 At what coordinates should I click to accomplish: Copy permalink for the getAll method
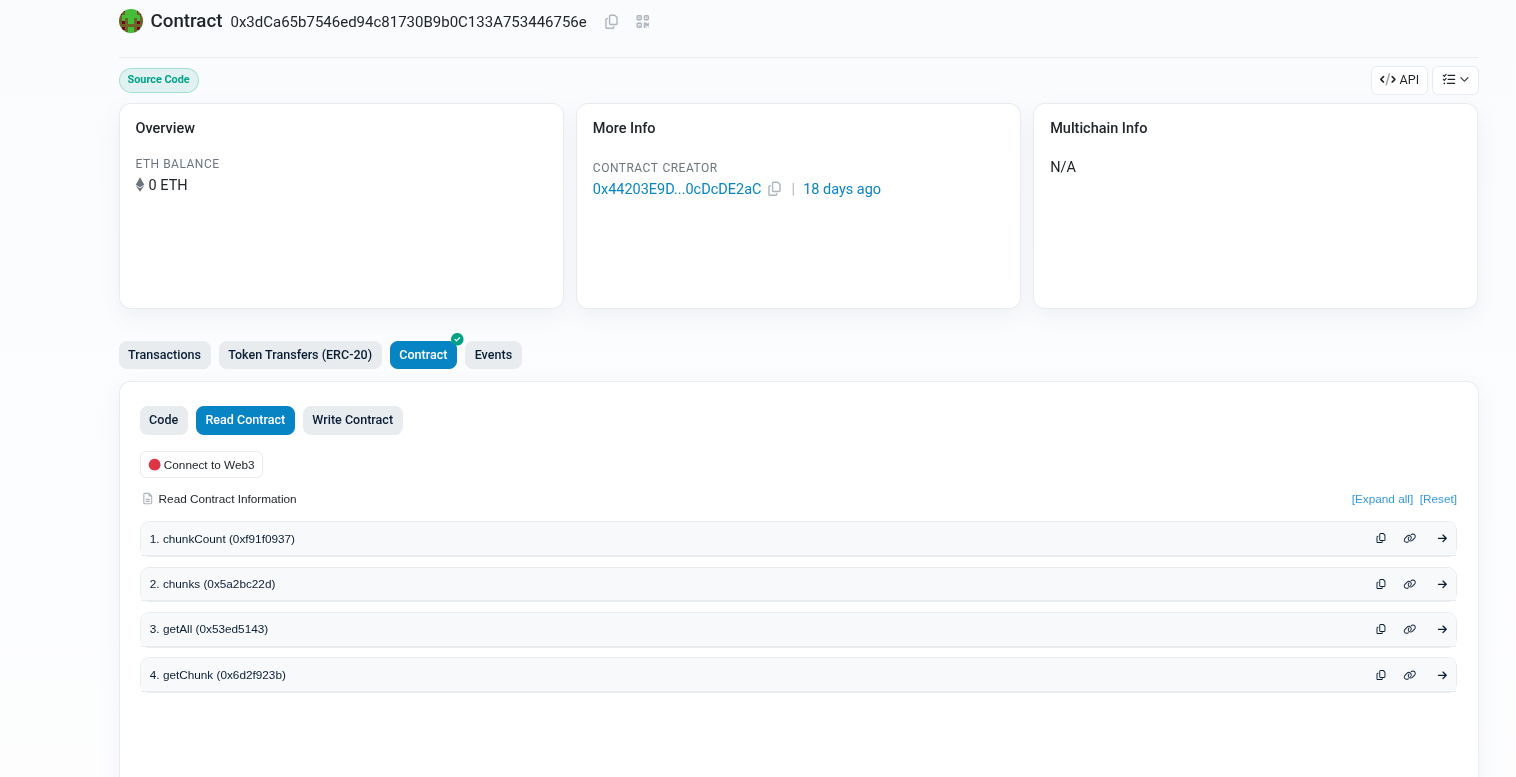click(1410, 629)
